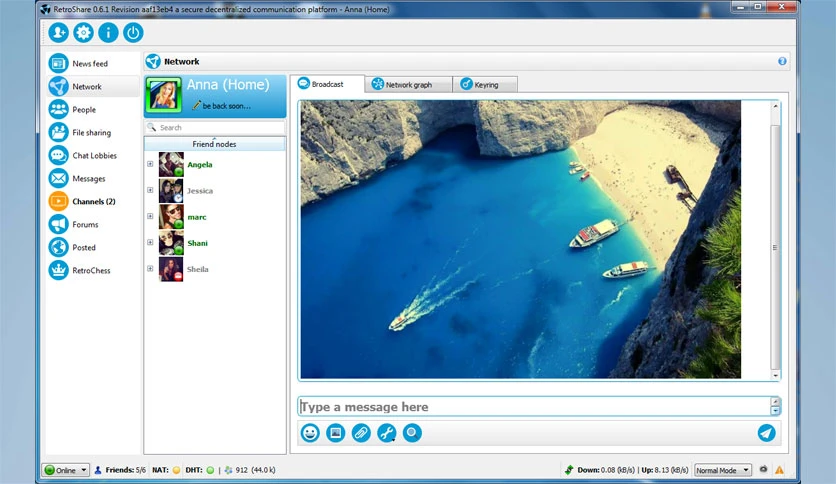Click the friend Search field

(214, 127)
